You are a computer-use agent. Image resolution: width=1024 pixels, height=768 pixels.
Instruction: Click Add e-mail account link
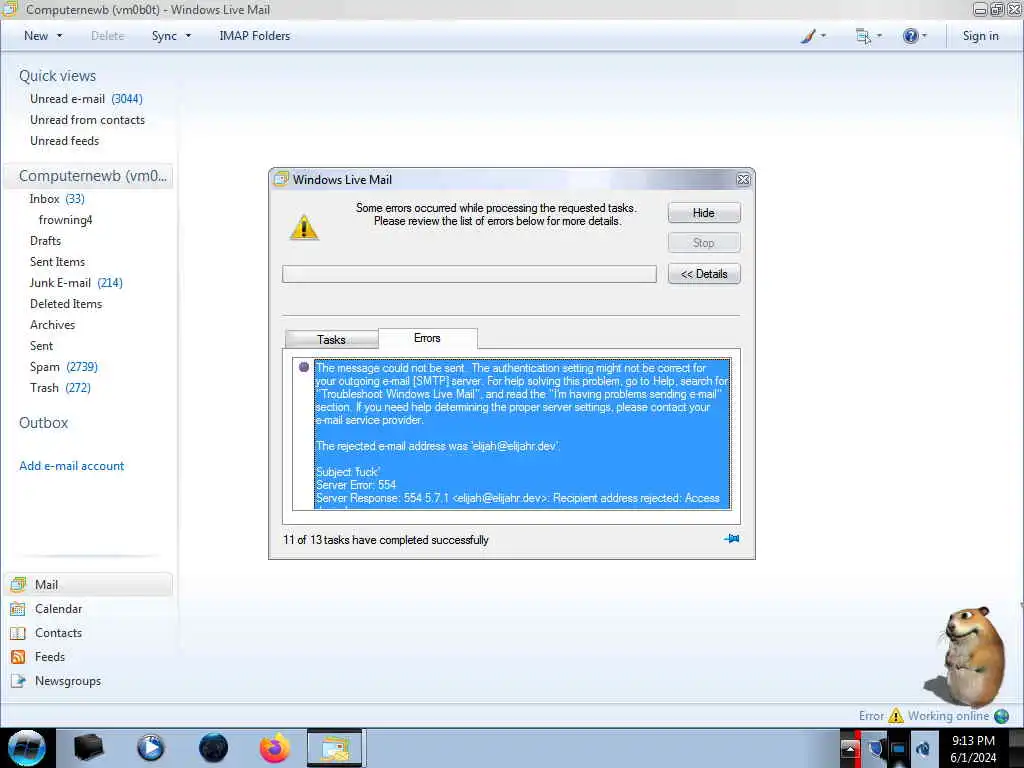click(72, 466)
